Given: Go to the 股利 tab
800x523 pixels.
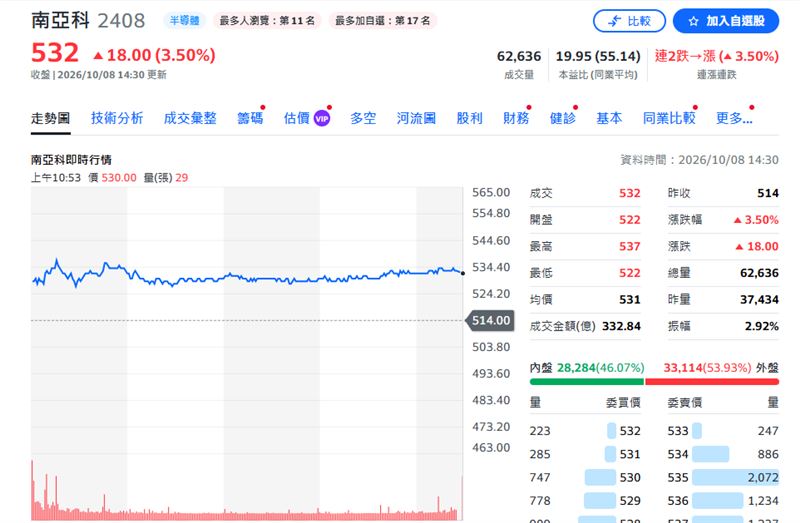Looking at the screenshot, I should click(469, 118).
